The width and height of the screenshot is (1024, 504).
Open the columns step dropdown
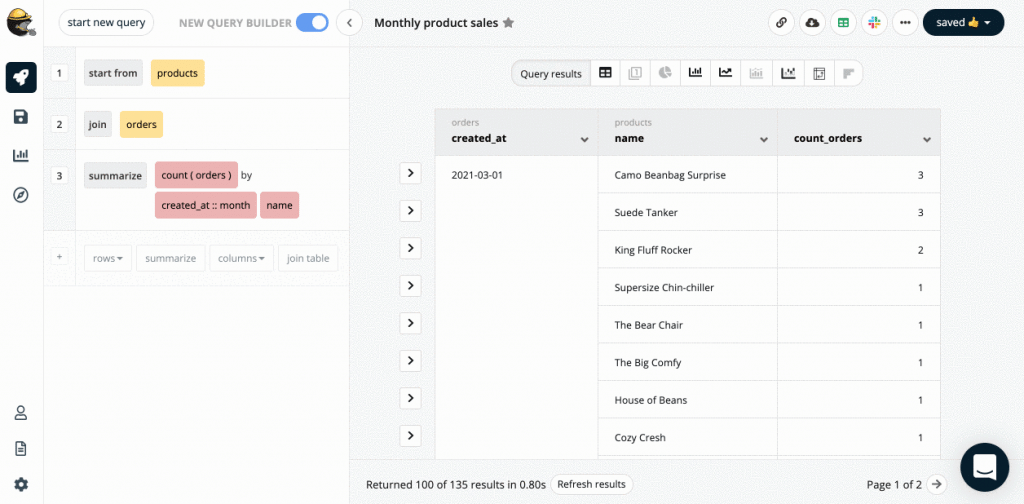click(241, 258)
